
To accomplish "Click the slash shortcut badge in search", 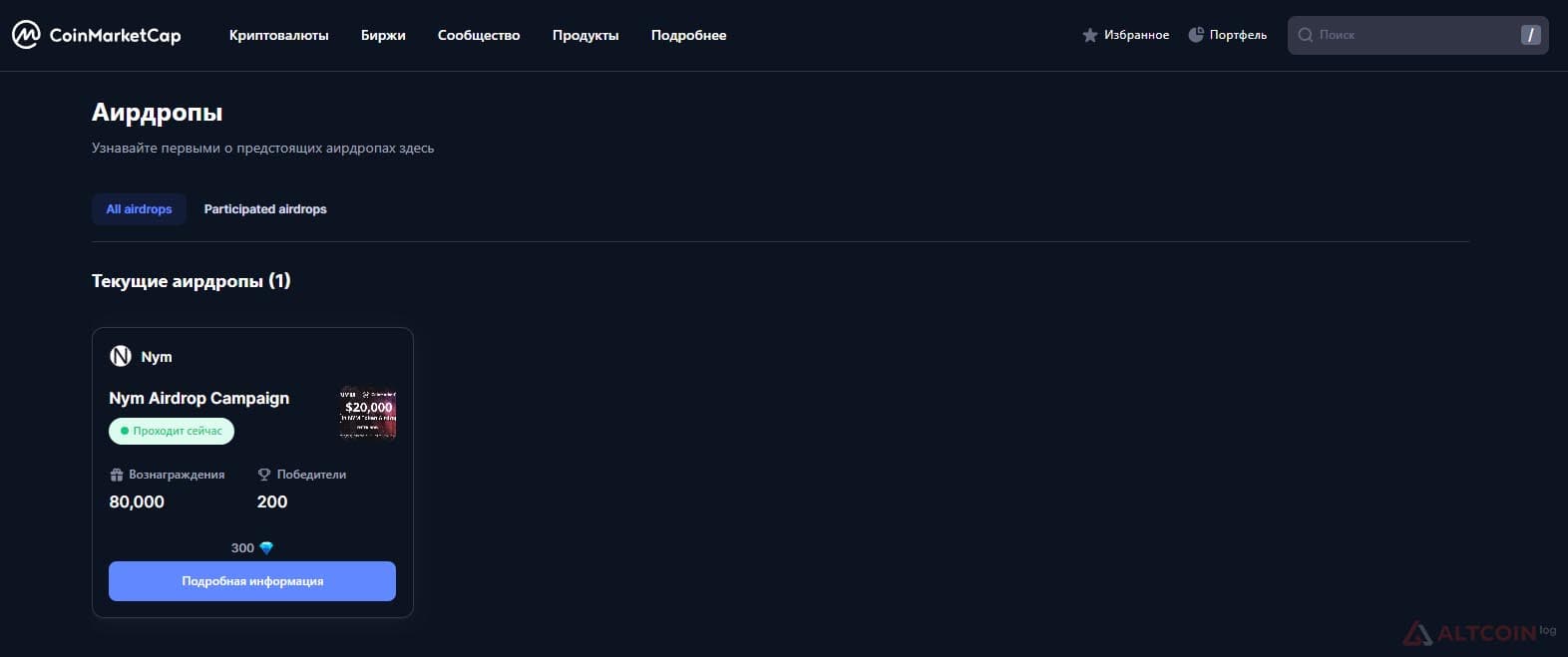I will point(1530,35).
